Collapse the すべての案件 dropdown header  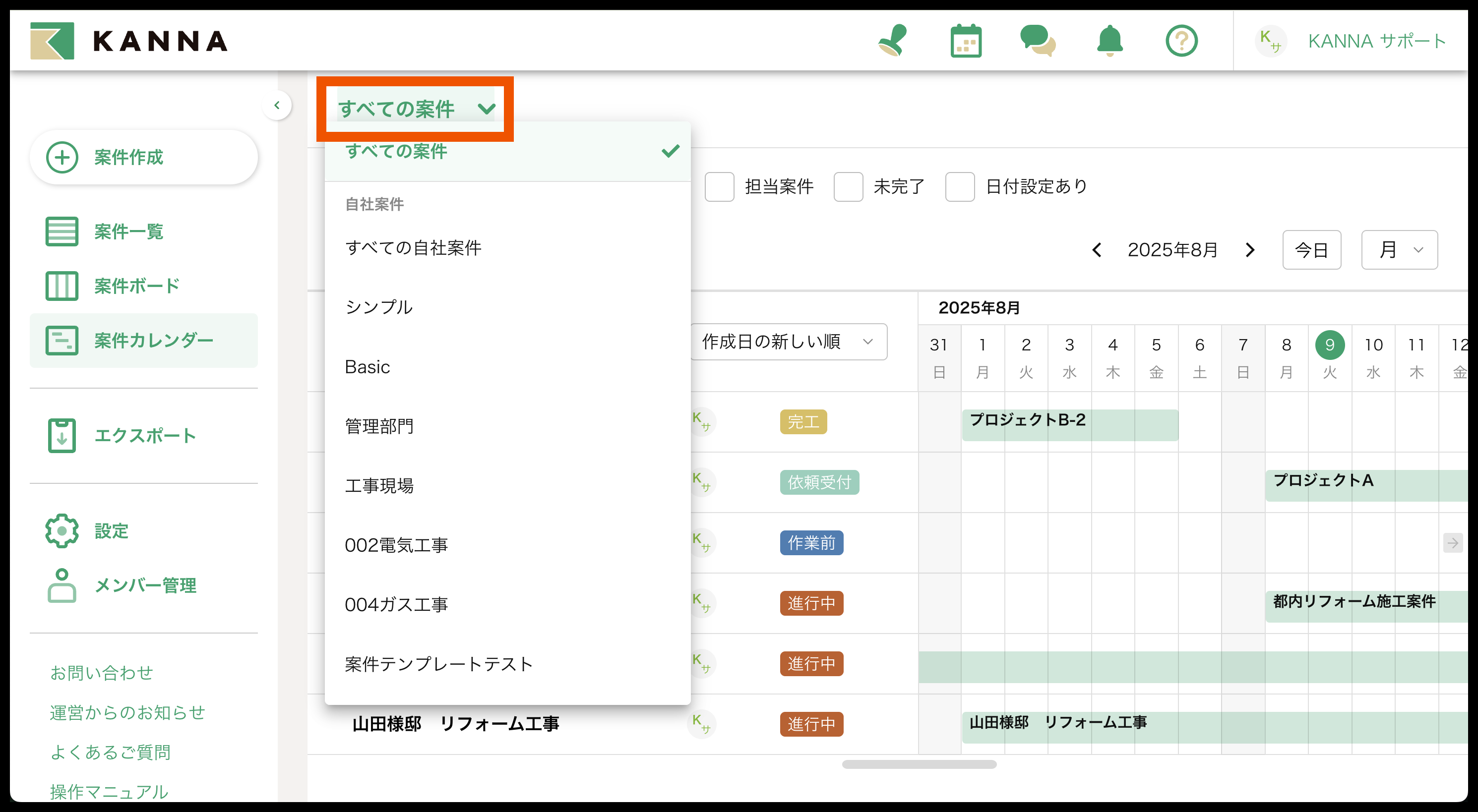416,109
